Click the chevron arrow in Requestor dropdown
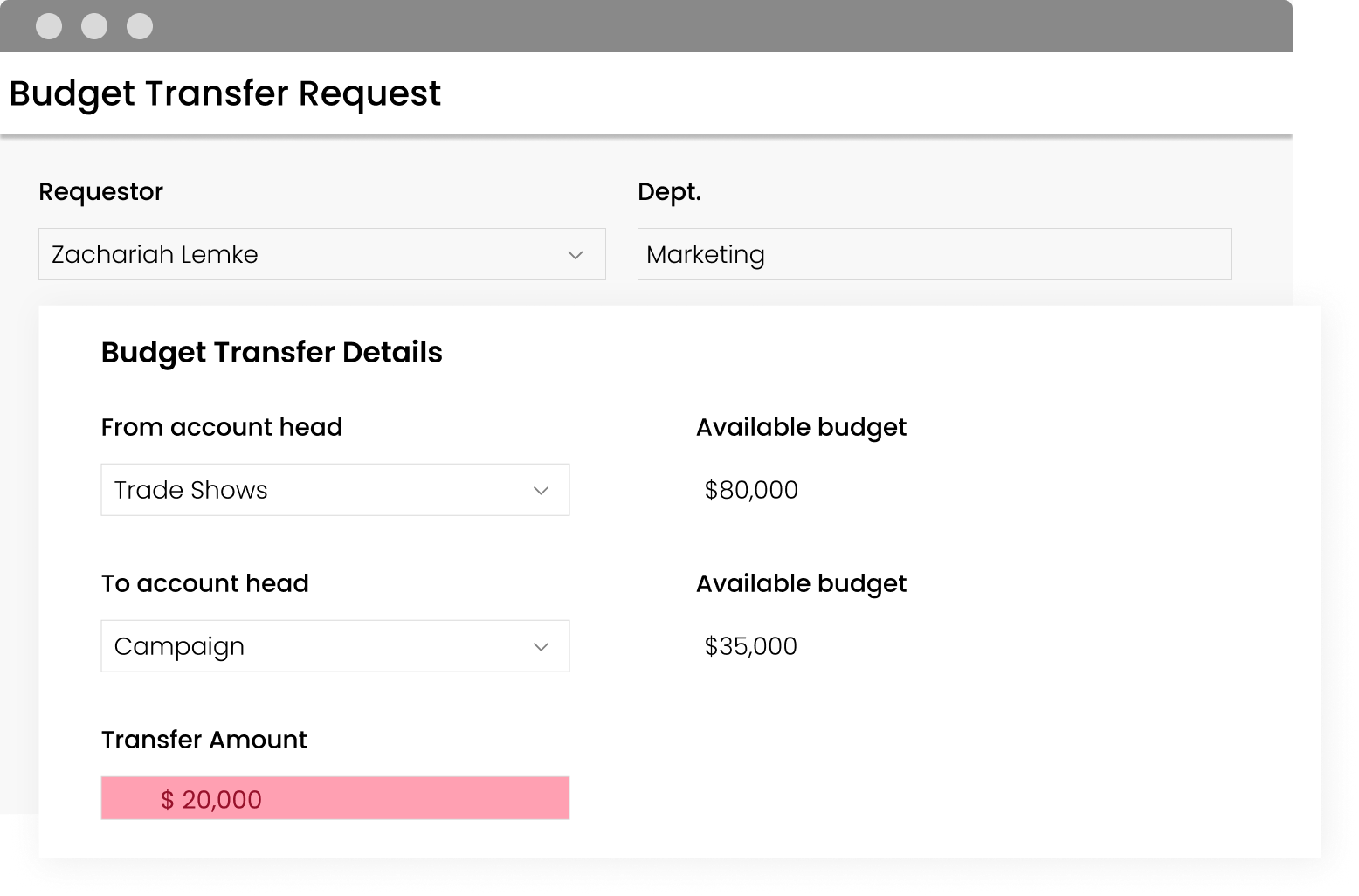1359x896 pixels. (x=575, y=255)
